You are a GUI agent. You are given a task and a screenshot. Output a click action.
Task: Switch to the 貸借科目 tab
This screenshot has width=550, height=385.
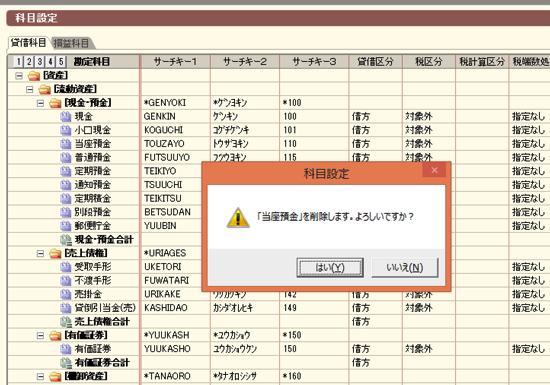click(28, 43)
